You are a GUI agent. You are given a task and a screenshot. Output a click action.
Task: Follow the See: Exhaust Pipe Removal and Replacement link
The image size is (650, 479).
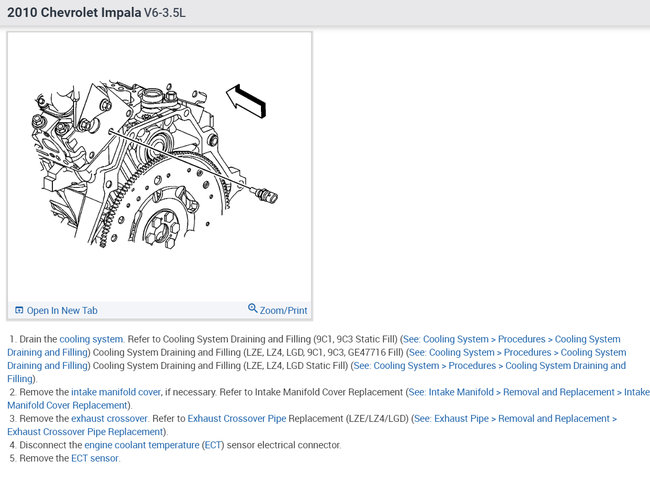pyautogui.click(x=515, y=419)
